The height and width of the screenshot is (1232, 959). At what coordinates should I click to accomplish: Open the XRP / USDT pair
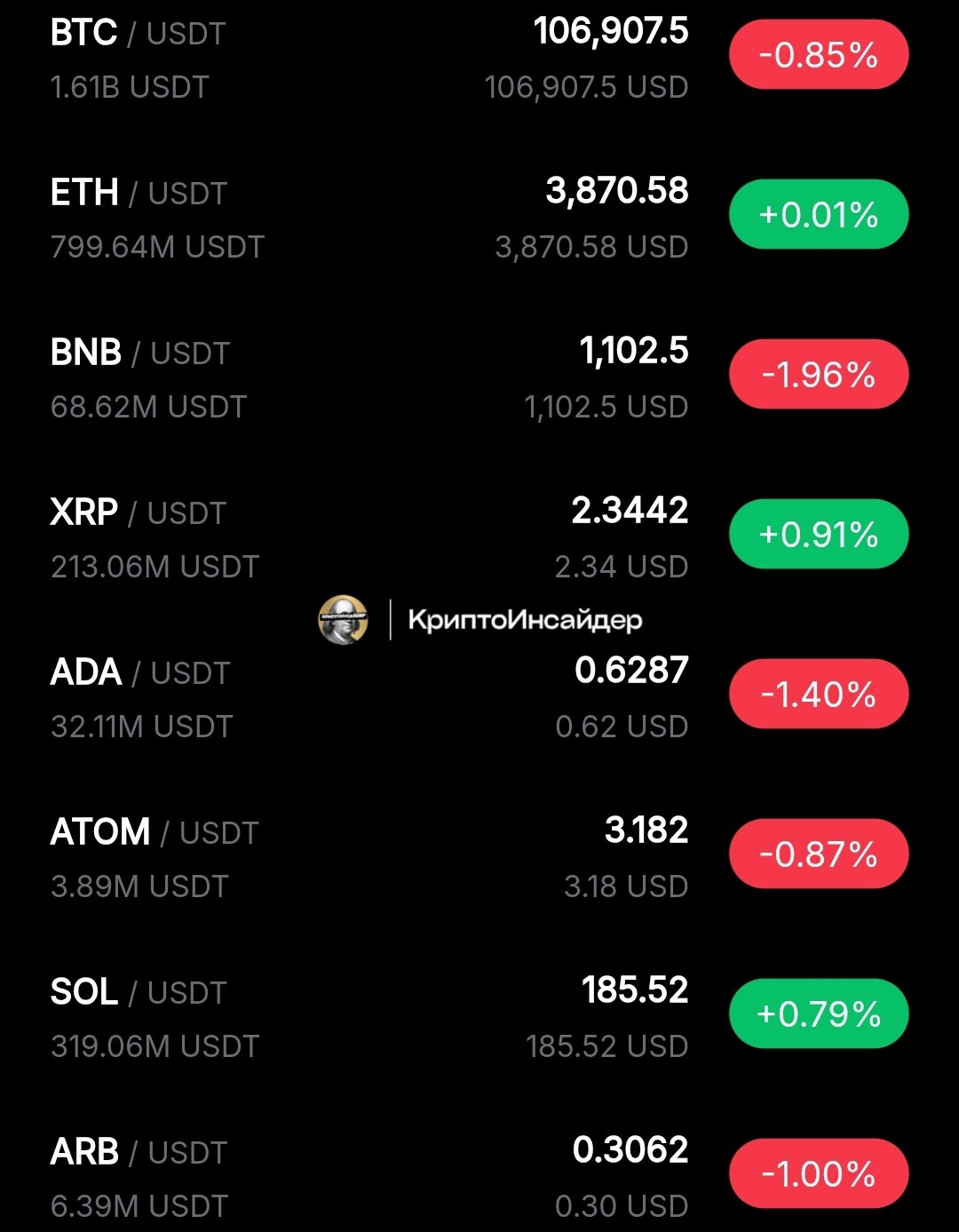click(139, 513)
